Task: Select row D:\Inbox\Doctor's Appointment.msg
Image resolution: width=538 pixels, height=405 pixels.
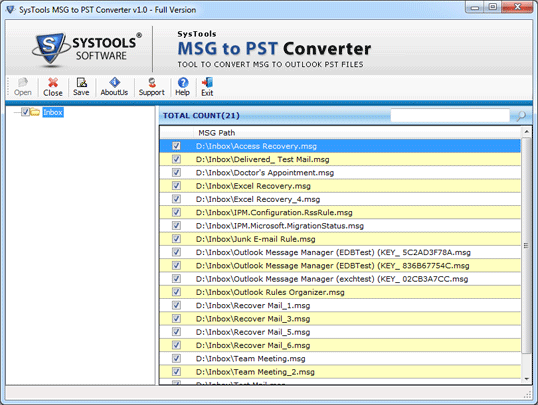Action: coord(340,172)
